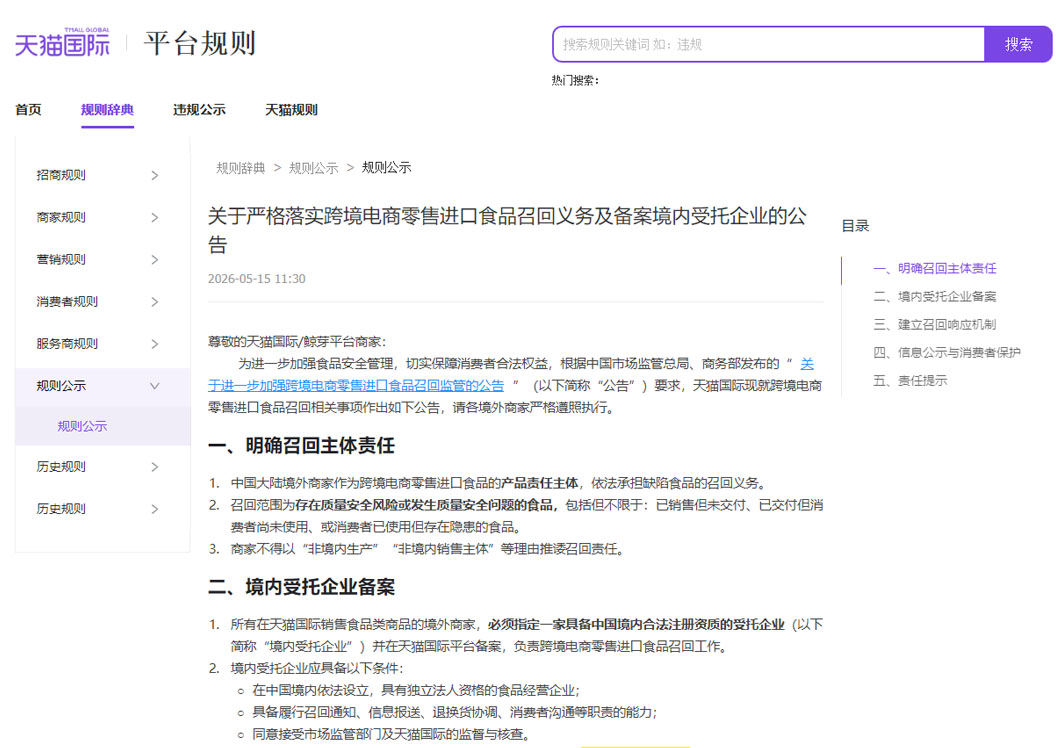Expand chevron next to 消费者规则
1063x748 pixels.
pyautogui.click(x=155, y=302)
